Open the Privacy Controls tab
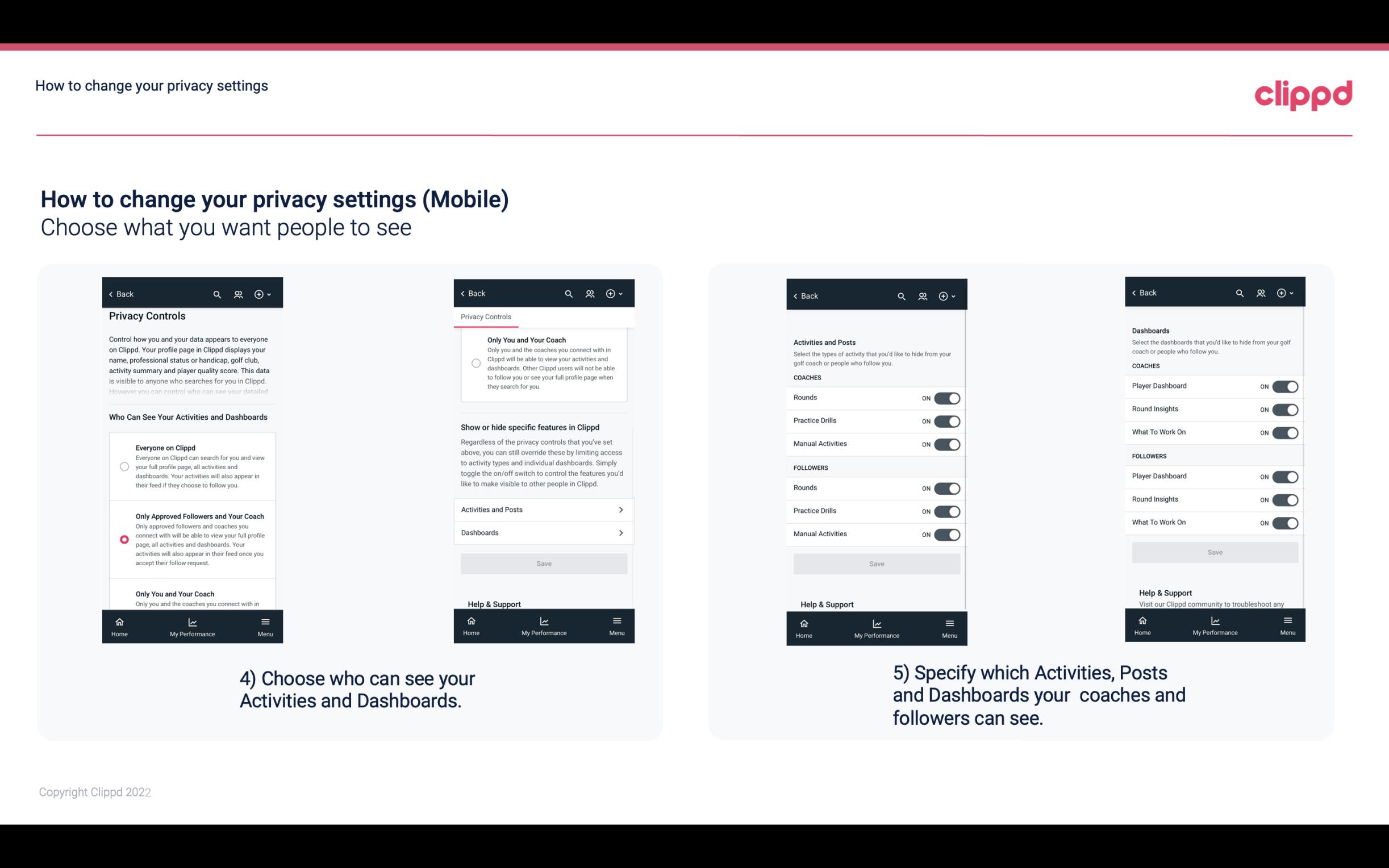The height and width of the screenshot is (868, 1389). click(485, 317)
